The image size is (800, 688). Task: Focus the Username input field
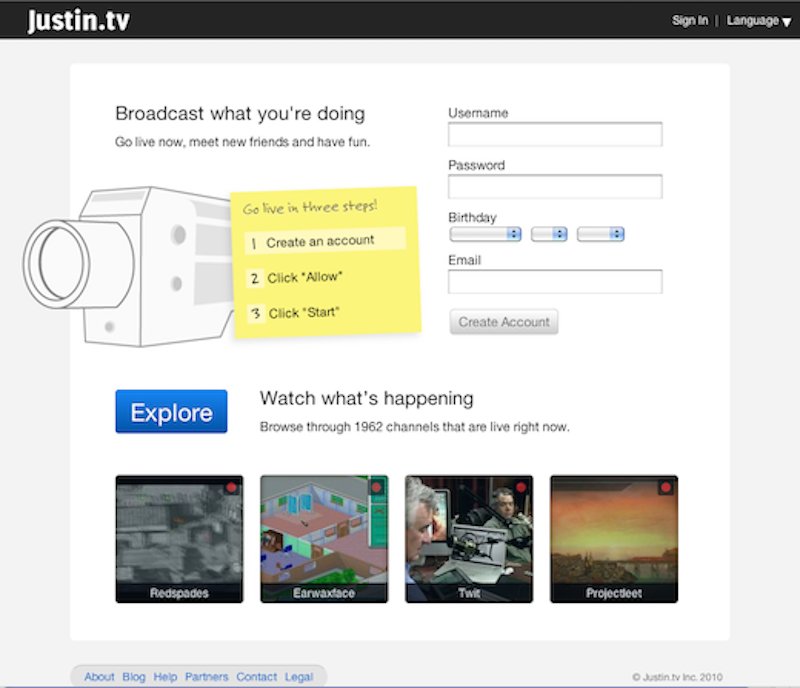[555, 135]
